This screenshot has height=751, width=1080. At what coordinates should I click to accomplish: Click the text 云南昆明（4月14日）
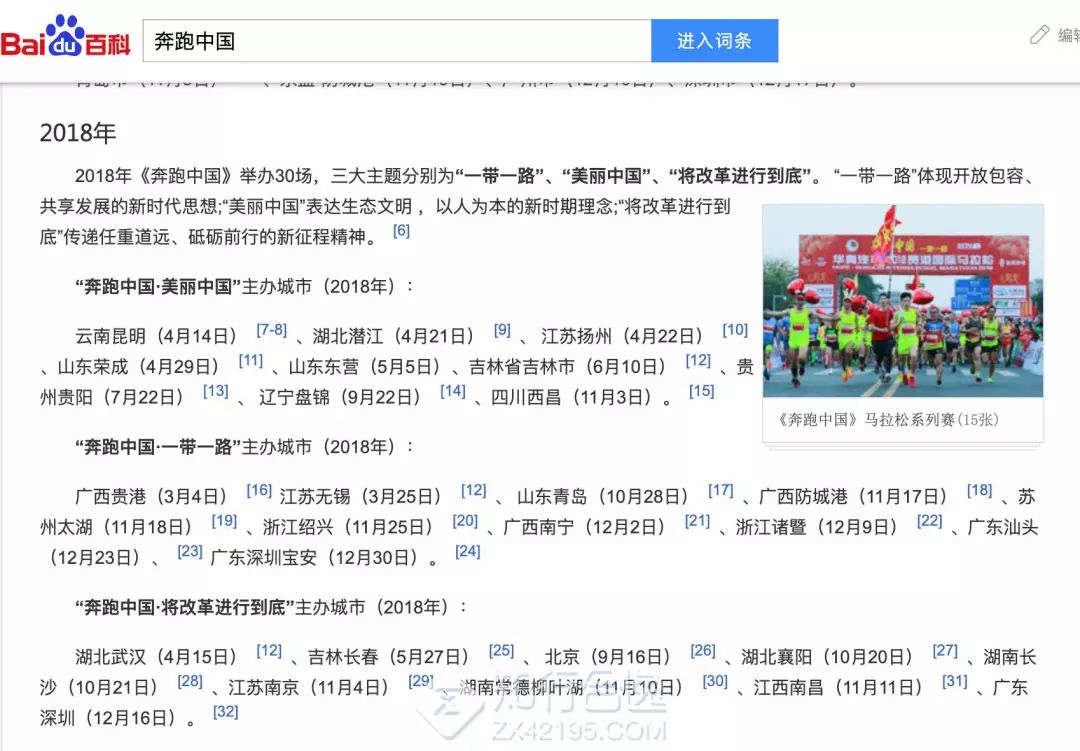156,336
